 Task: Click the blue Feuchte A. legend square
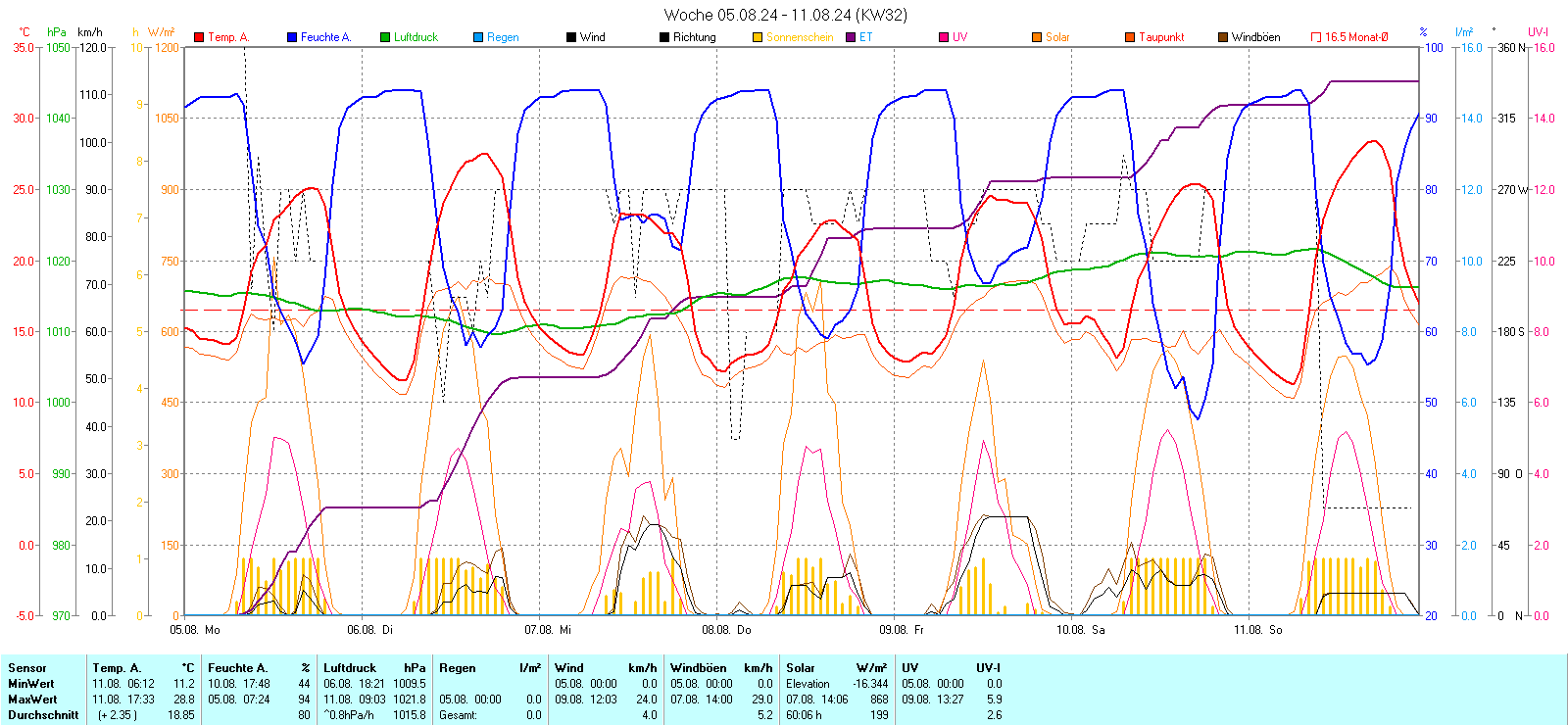[x=292, y=37]
